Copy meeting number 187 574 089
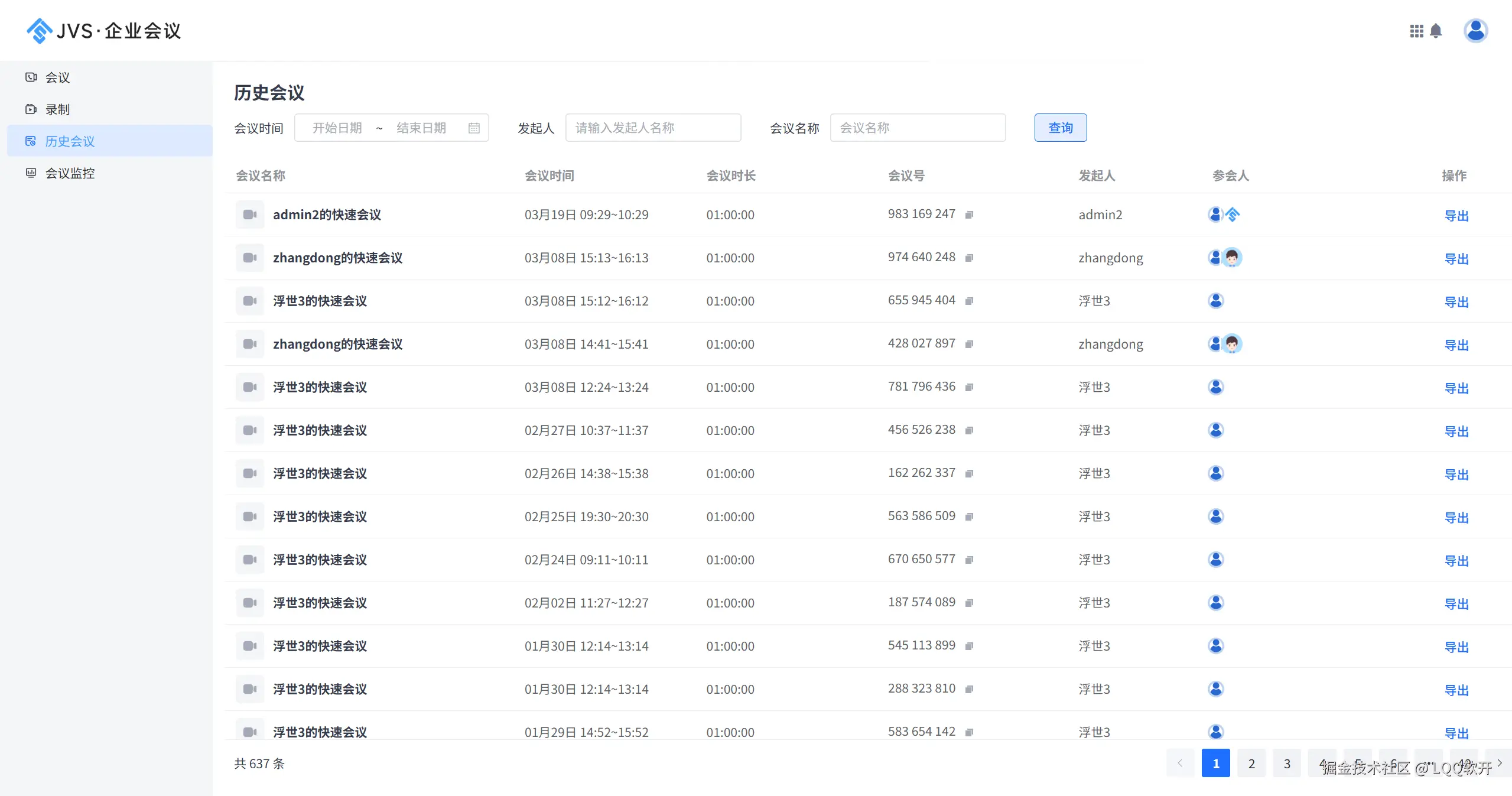This screenshot has width=1512, height=796. (x=969, y=603)
